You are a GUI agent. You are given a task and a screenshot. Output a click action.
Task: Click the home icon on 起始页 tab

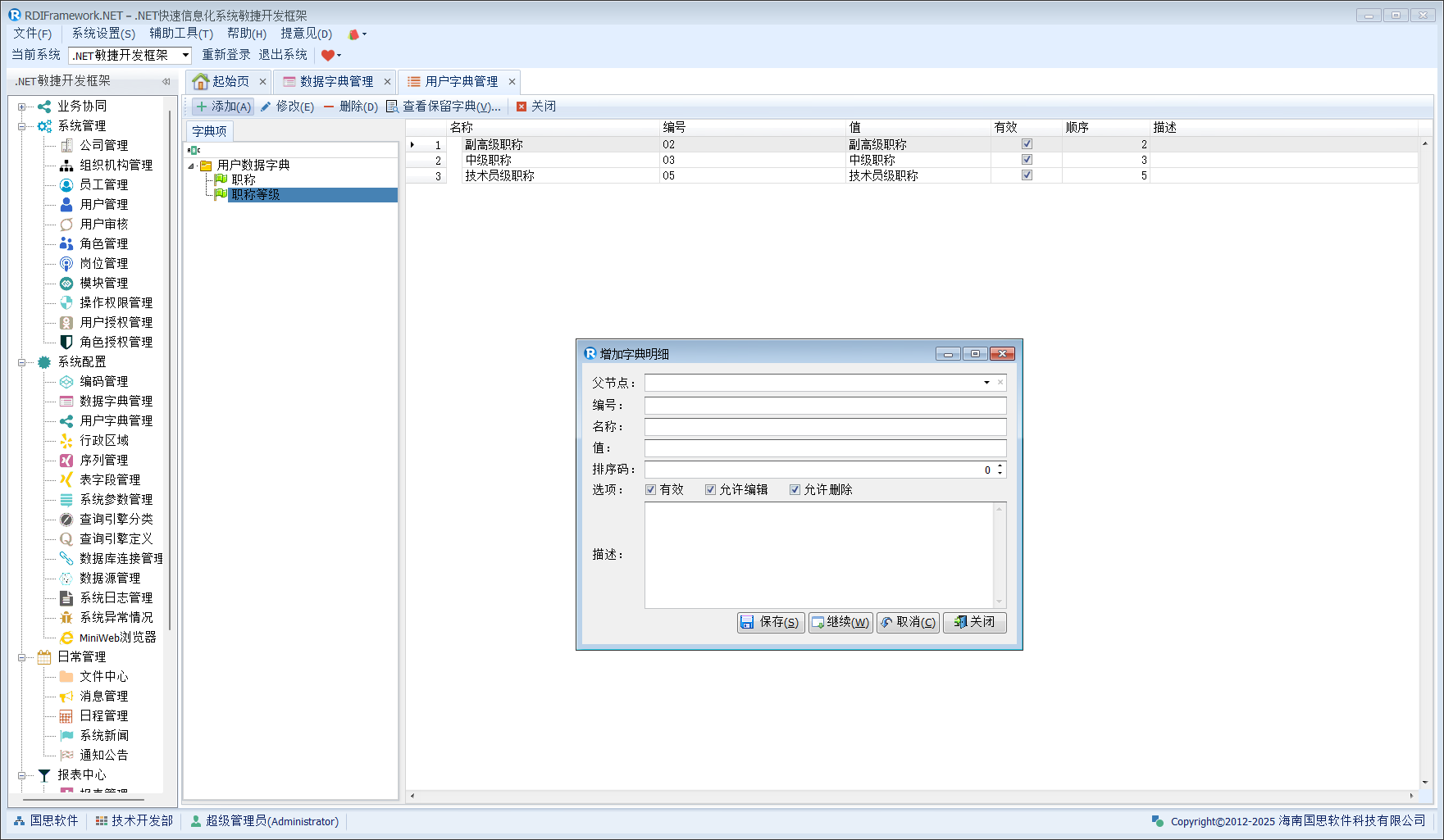200,81
